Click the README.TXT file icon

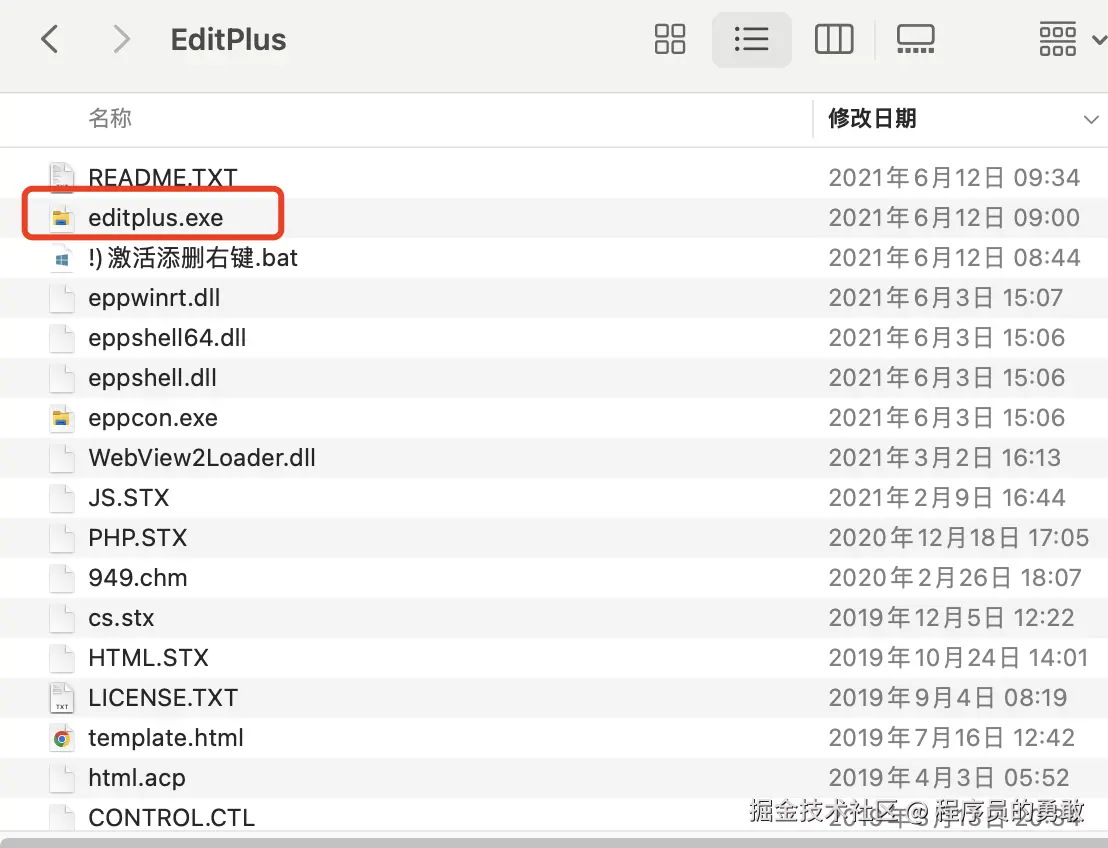point(62,177)
